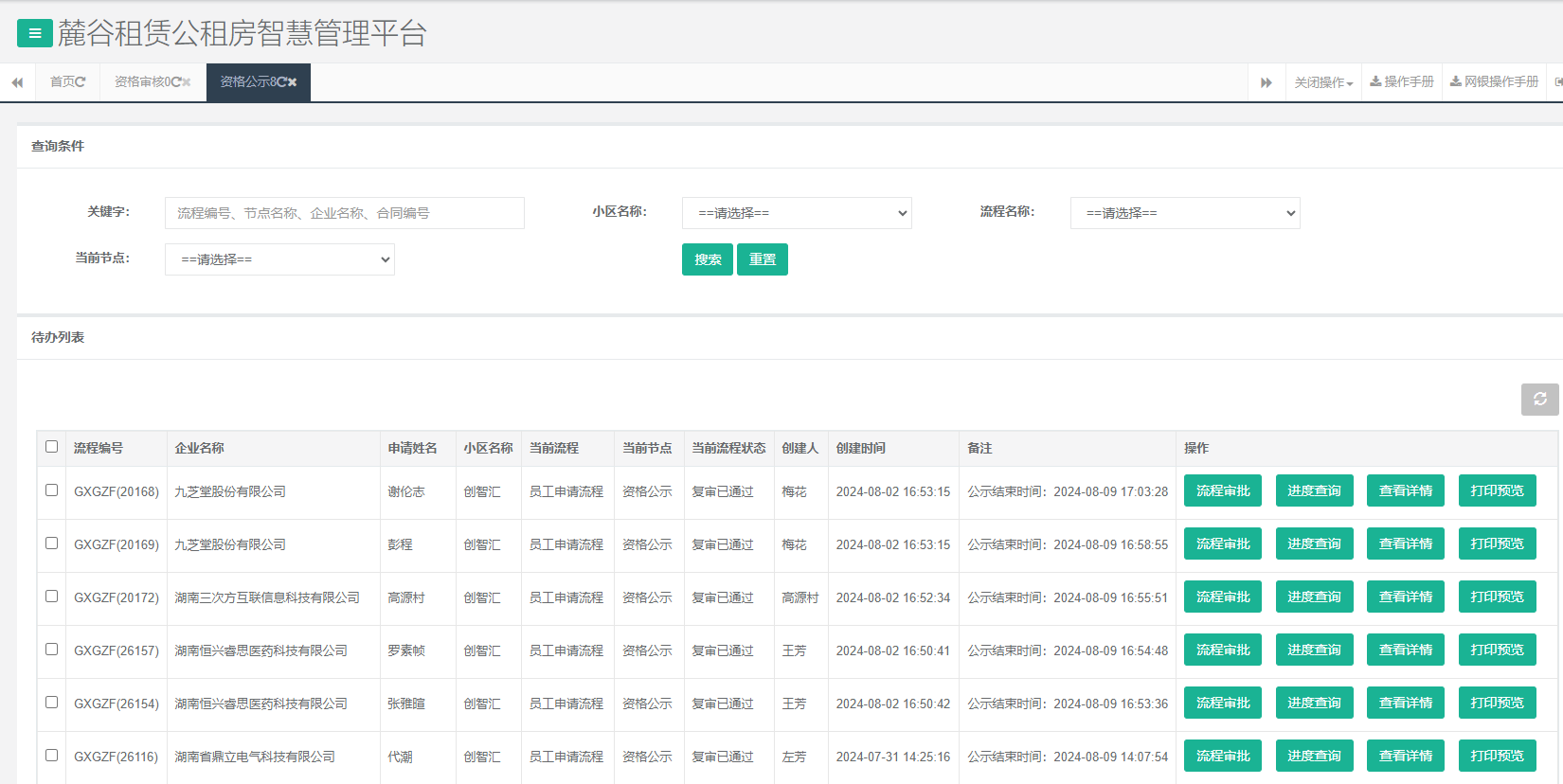The width and height of the screenshot is (1563, 784).
Task: Close the 资格公示 tab with its X icon
Action: [x=293, y=82]
